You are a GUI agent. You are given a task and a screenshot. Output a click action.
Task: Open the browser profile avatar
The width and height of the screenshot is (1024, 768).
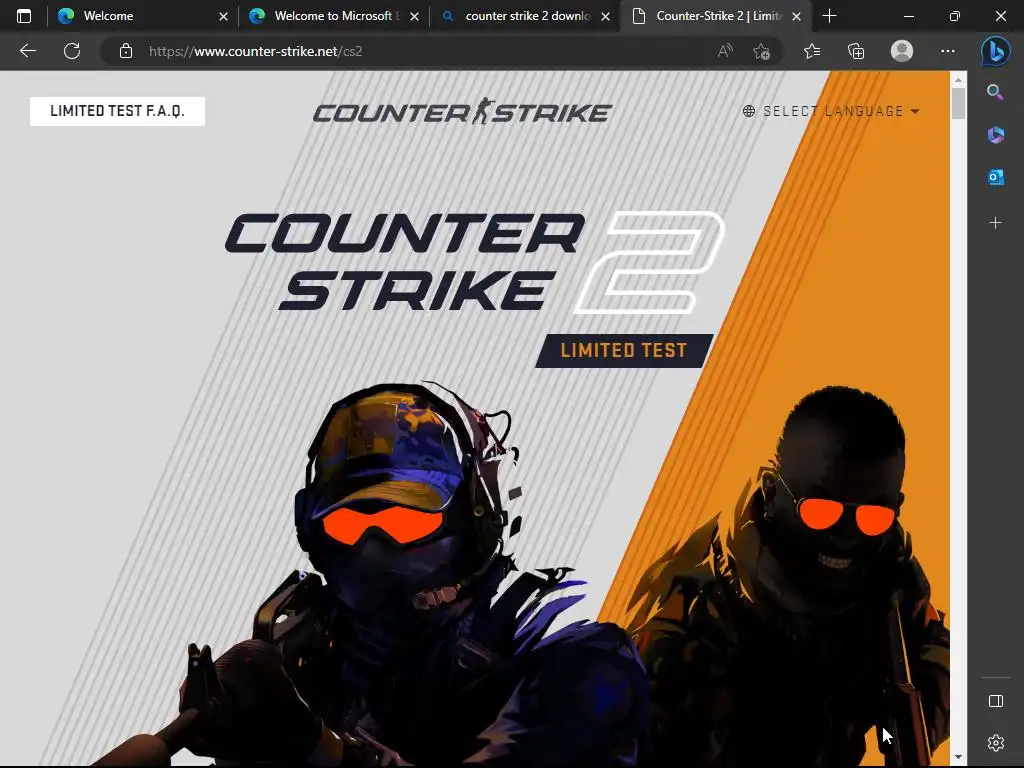(902, 51)
